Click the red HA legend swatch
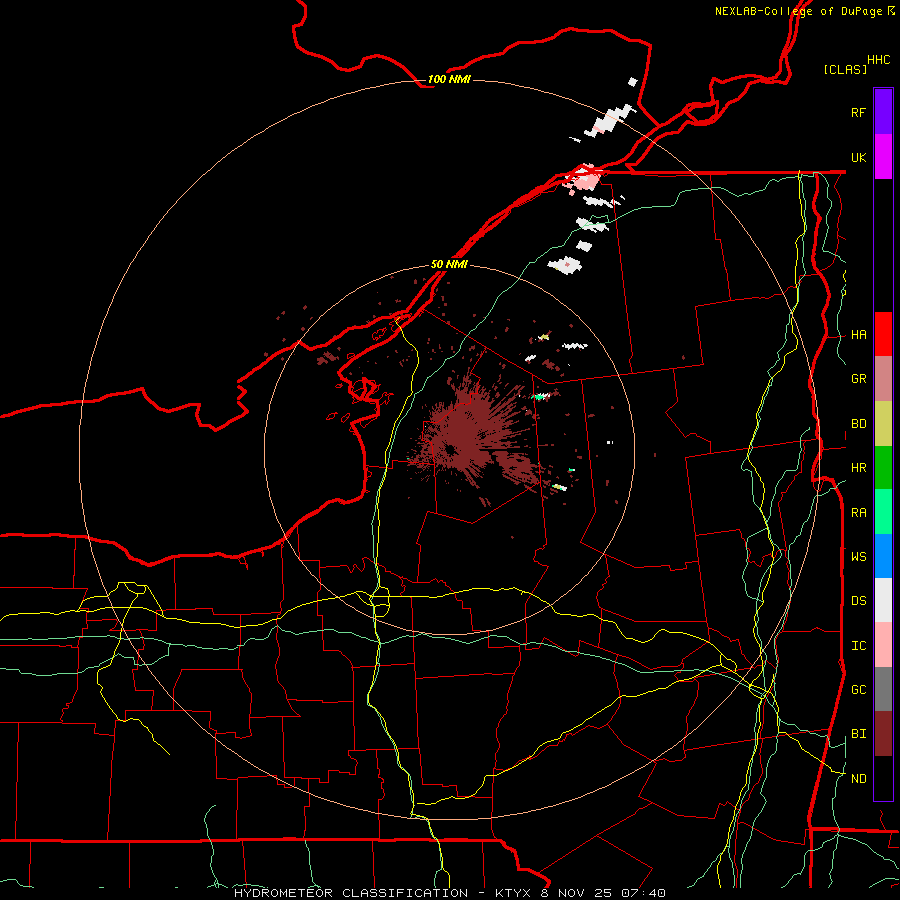This screenshot has width=900, height=900. click(x=883, y=334)
